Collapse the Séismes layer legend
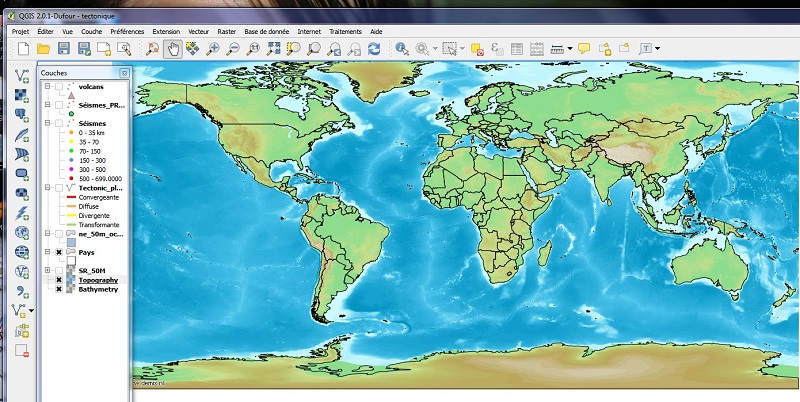The height and width of the screenshot is (402, 800). 48,123
